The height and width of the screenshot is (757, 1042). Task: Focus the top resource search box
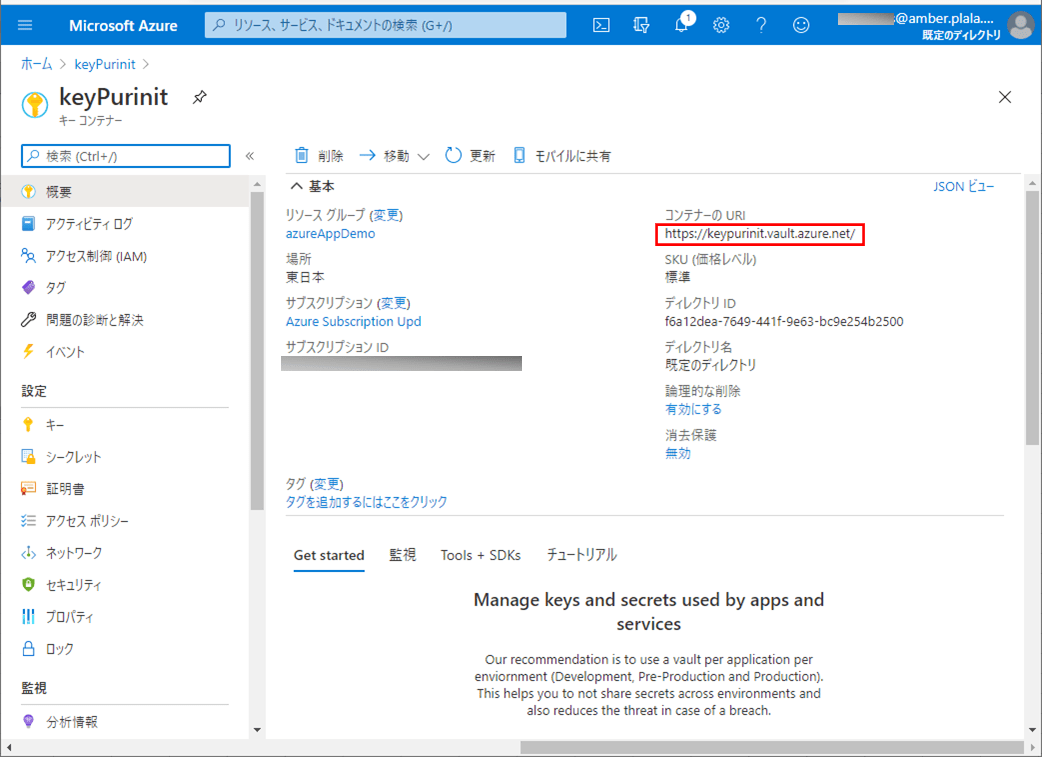pyautogui.click(x=385, y=25)
